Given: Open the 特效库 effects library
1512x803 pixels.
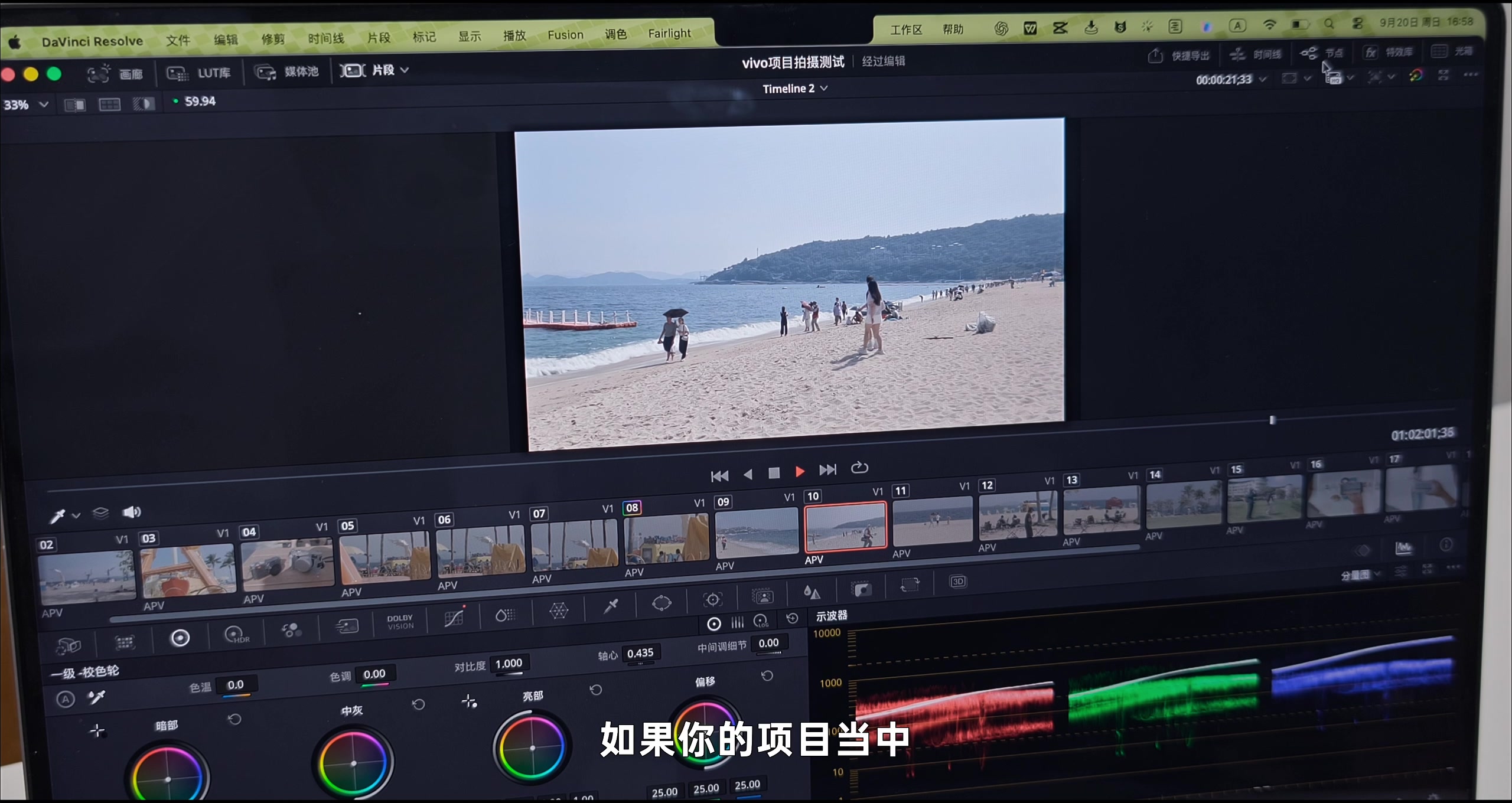Looking at the screenshot, I should (1388, 52).
